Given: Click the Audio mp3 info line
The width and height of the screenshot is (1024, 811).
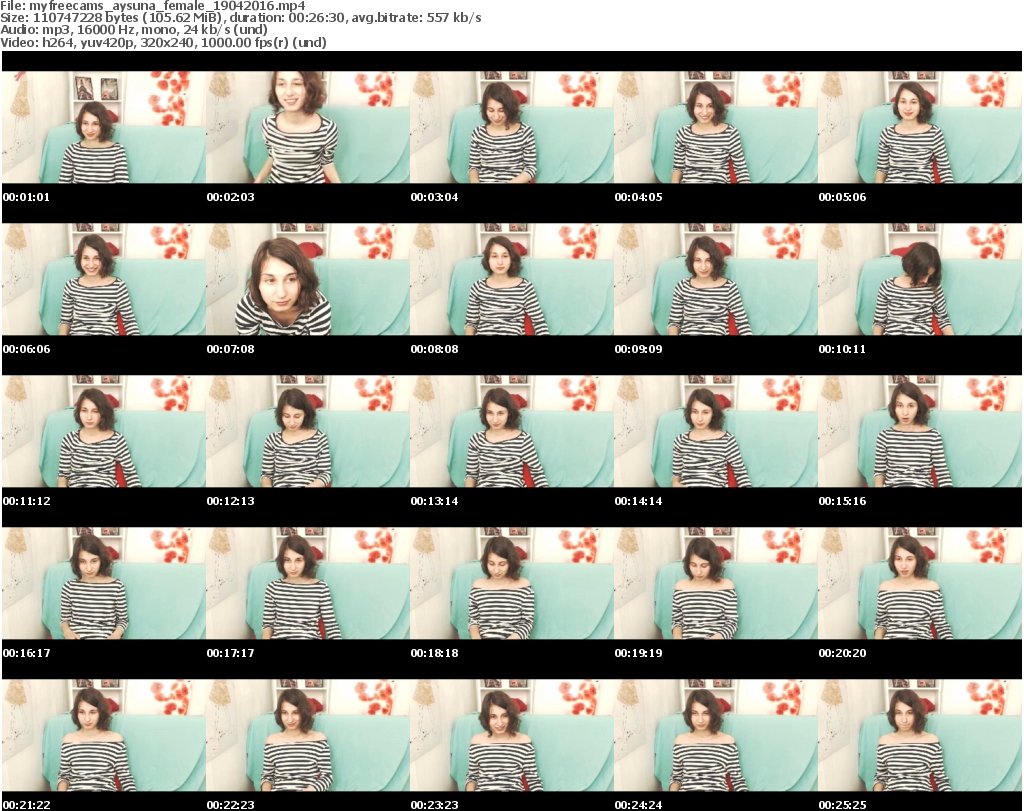Looking at the screenshot, I should pyautogui.click(x=134, y=30).
